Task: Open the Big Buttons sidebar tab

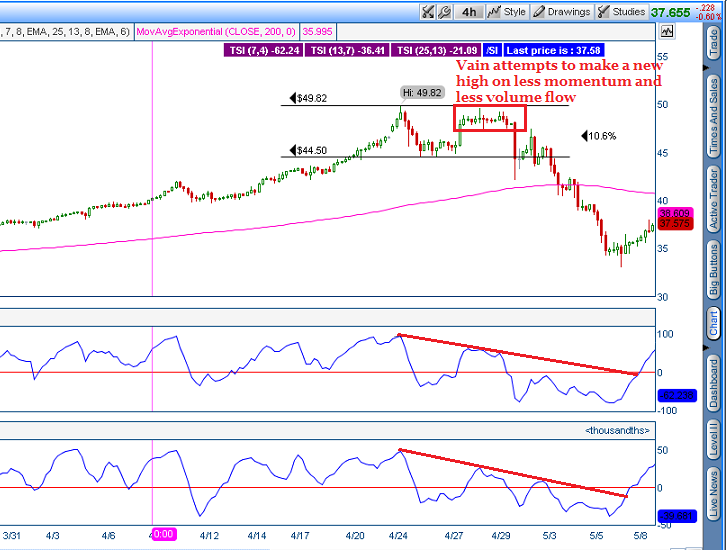Action: pyautogui.click(x=714, y=269)
